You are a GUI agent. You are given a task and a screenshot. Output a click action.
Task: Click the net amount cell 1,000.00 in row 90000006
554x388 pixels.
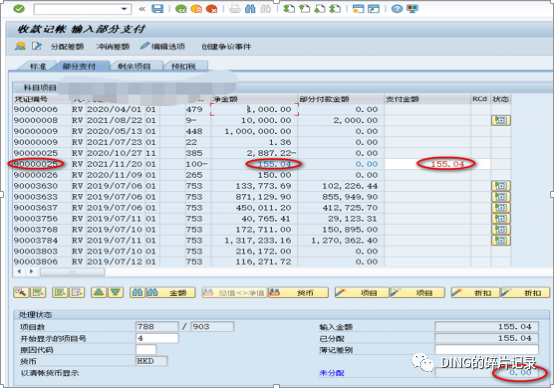coord(254,110)
